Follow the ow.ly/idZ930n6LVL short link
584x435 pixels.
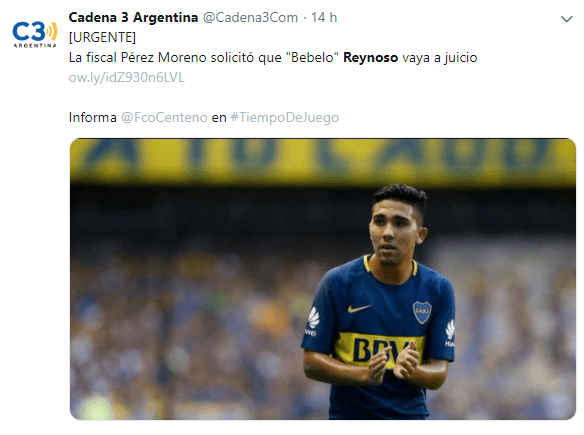tap(127, 77)
